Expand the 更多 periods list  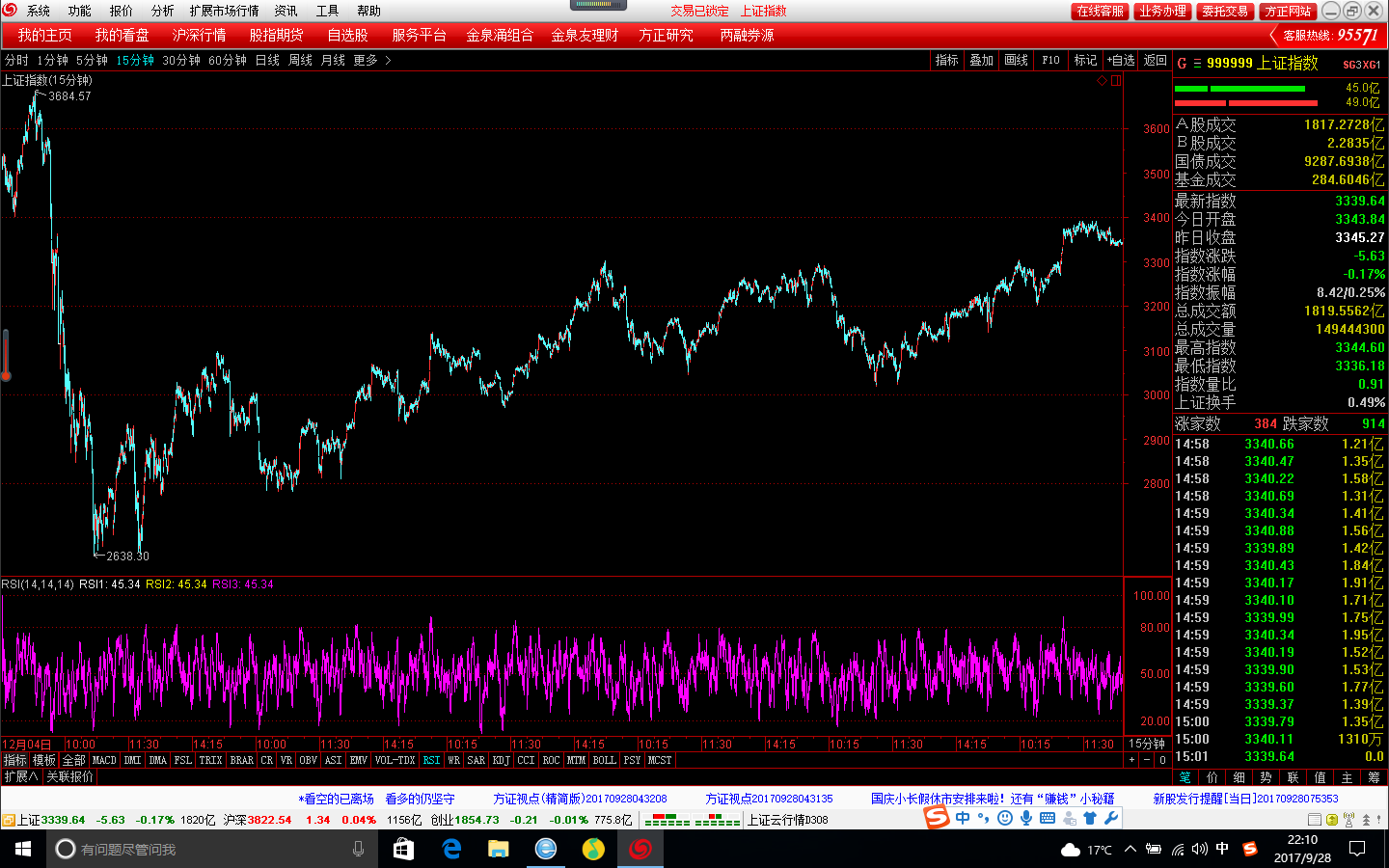(371, 60)
